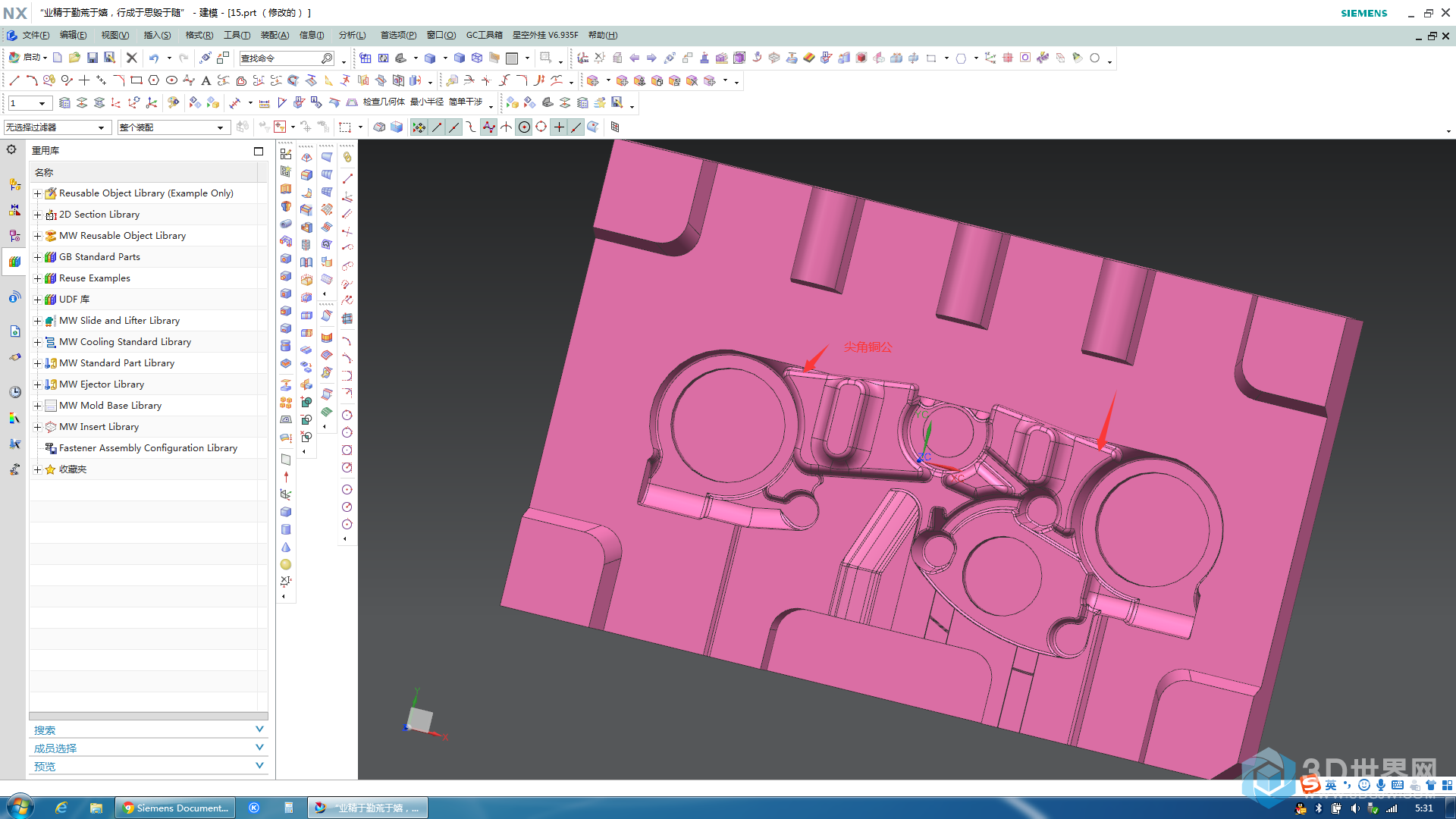Open the 插入(S) menu

pos(157,35)
